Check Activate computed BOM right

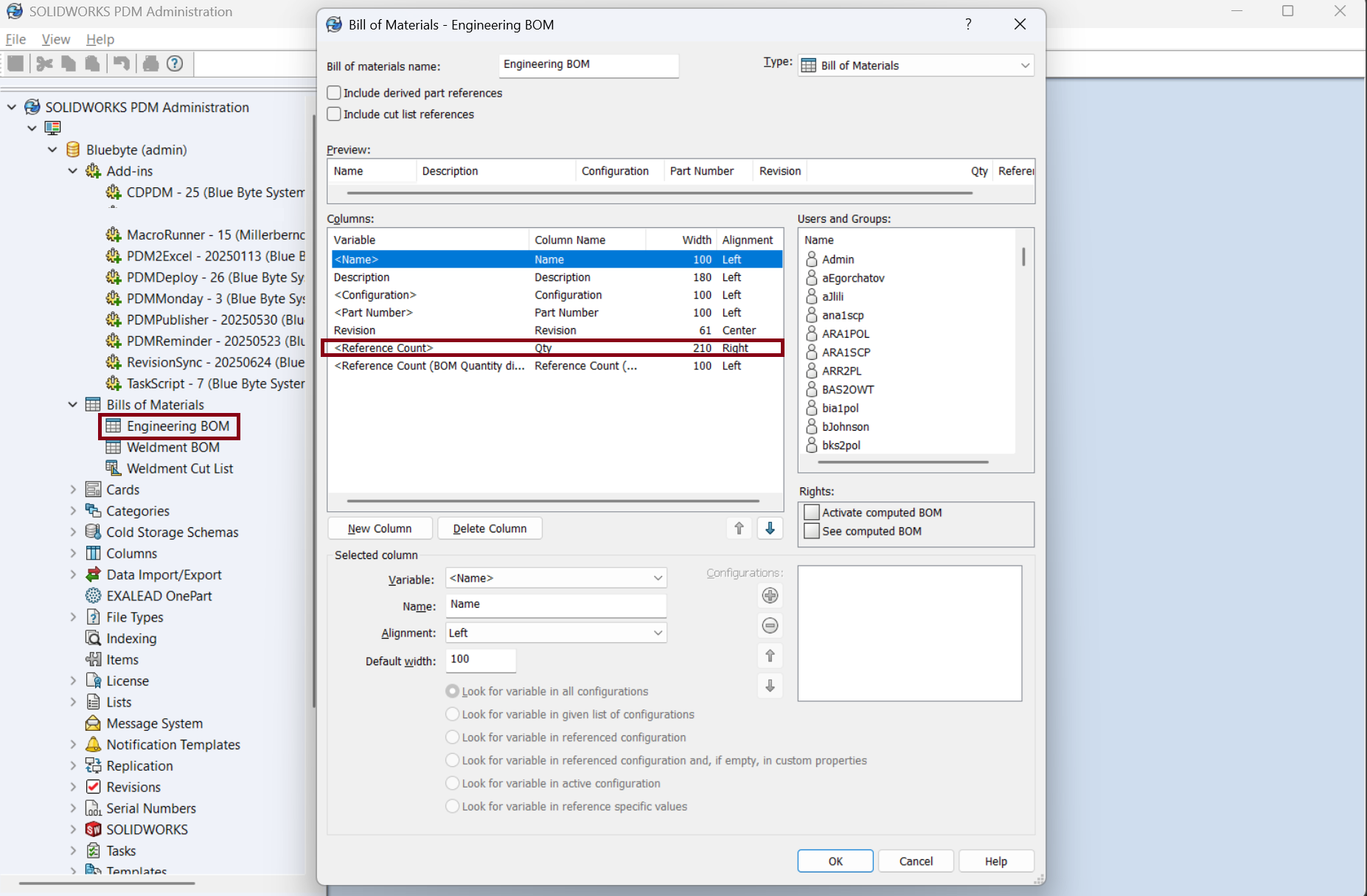[812, 513]
